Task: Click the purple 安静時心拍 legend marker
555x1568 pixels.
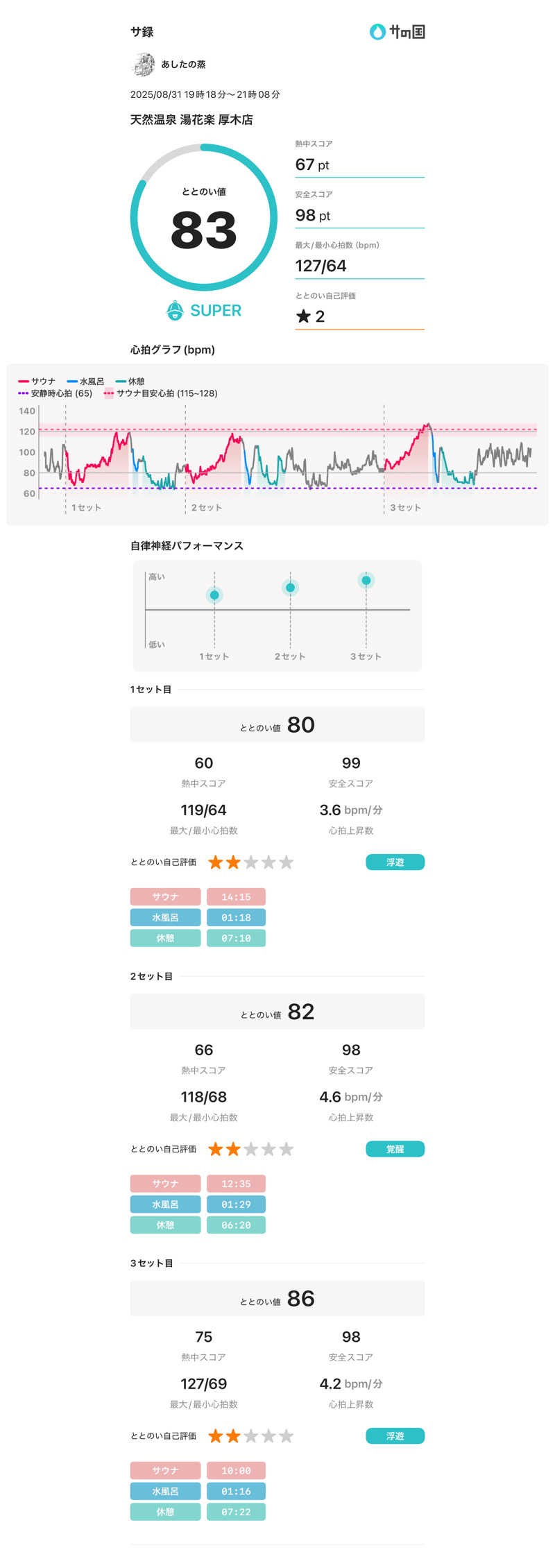Action: coord(24,393)
